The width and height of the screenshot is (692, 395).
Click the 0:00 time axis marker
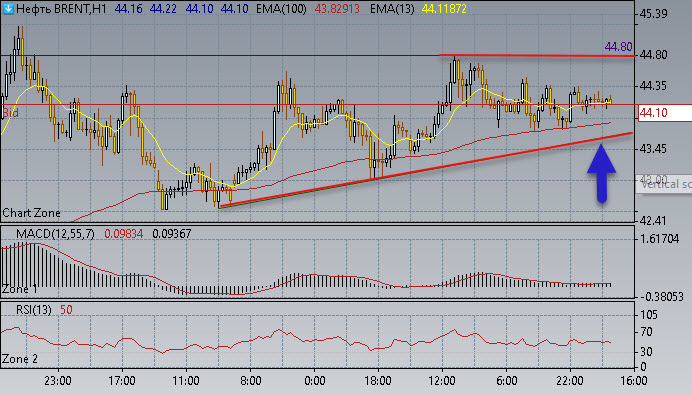[315, 380]
